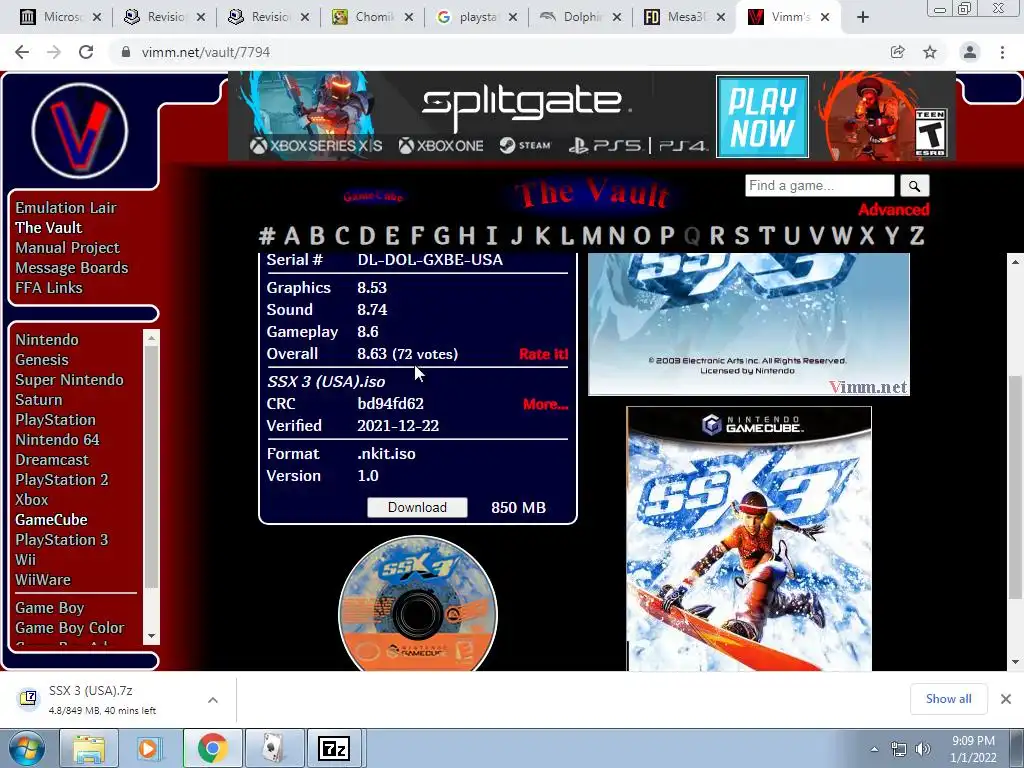The height and width of the screenshot is (768, 1024).
Task: Open a new tab with the plus button
Action: coord(863,17)
